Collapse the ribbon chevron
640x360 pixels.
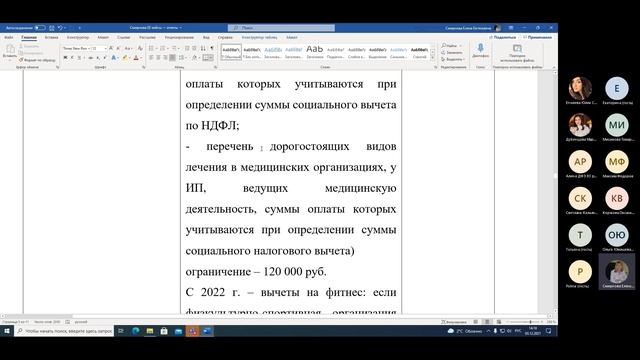(554, 67)
